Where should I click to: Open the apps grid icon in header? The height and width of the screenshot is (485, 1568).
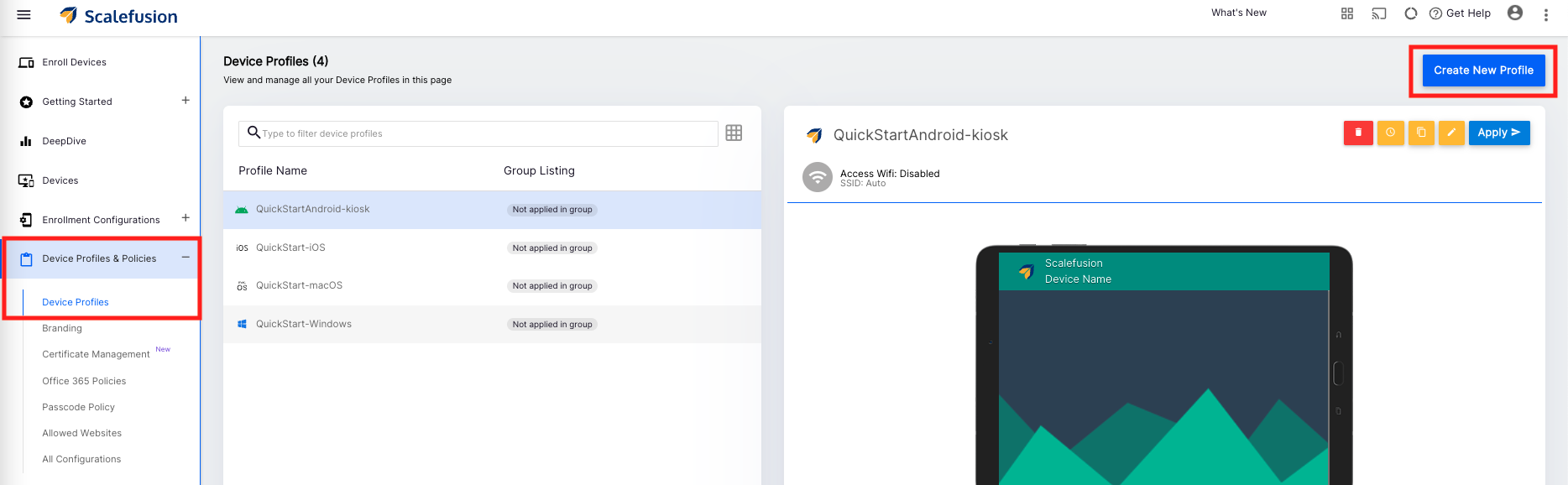[x=1347, y=13]
